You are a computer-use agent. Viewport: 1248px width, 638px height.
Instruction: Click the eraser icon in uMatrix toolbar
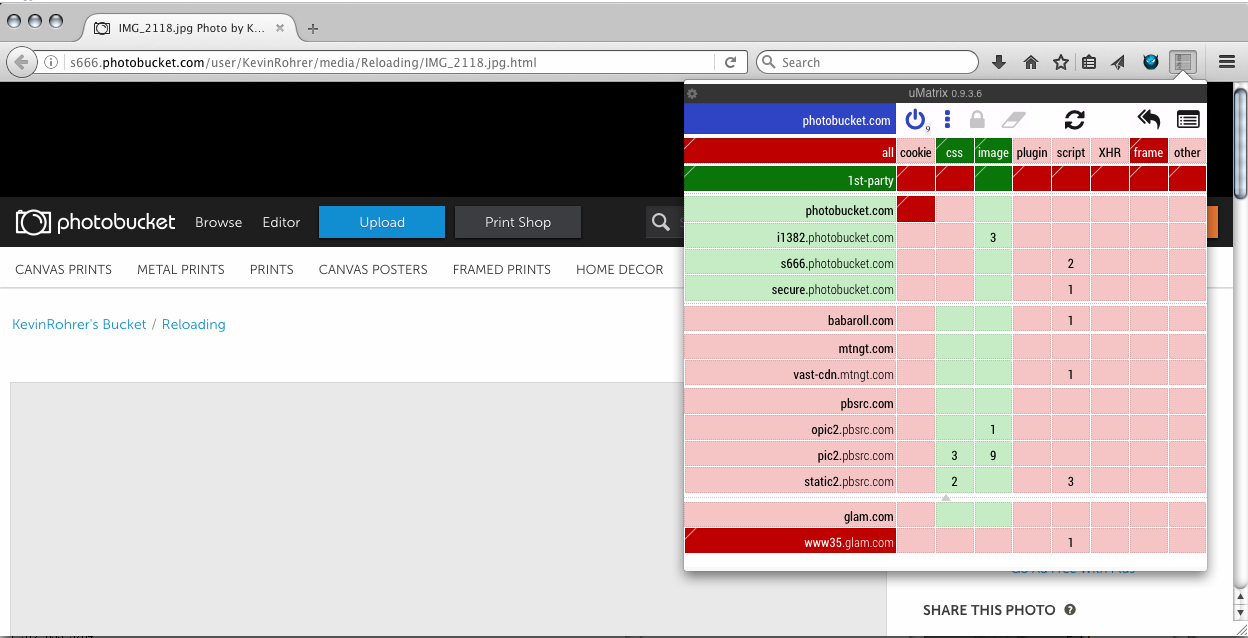coord(1014,120)
